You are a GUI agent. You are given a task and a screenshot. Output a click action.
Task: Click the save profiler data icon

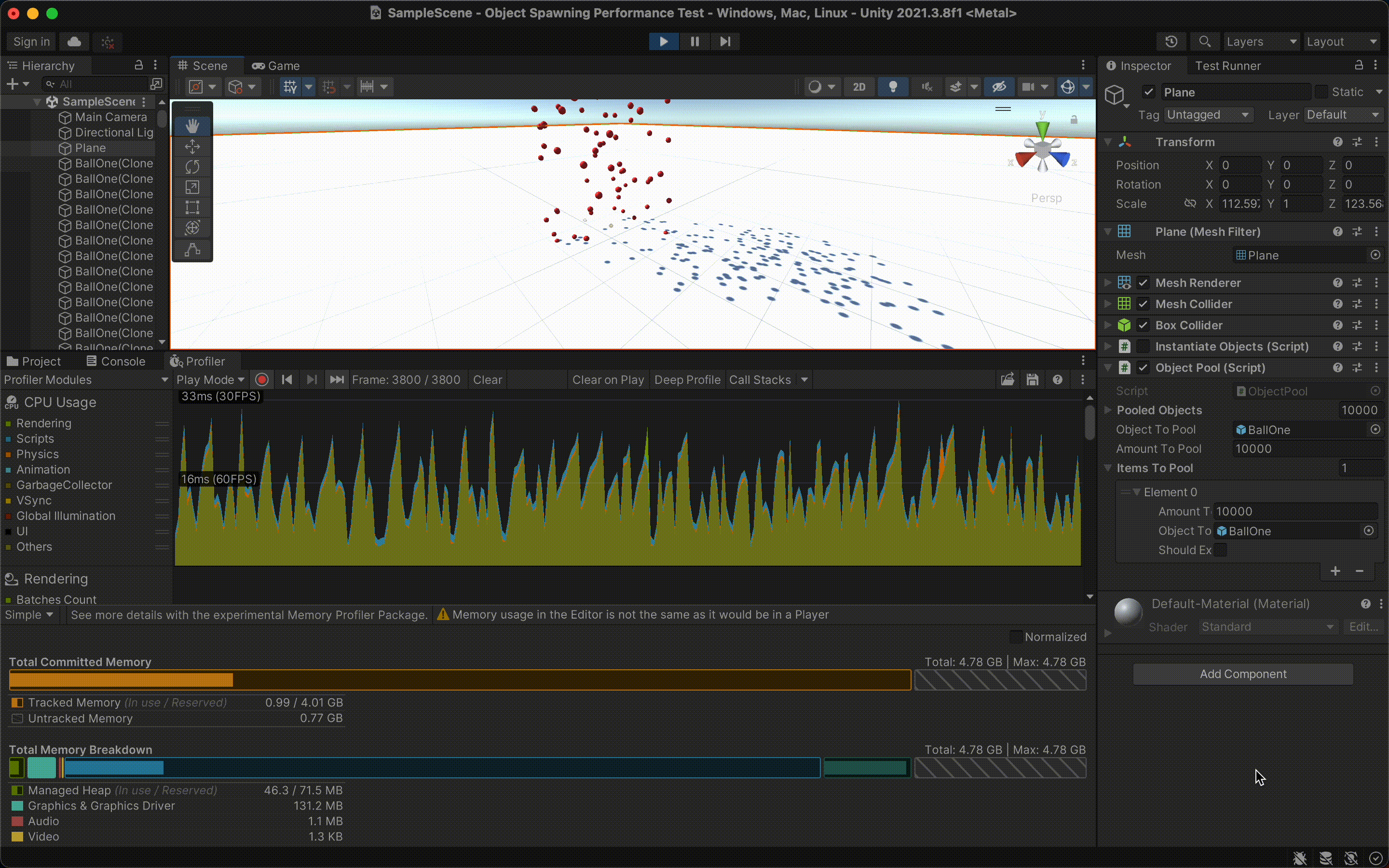click(x=1032, y=380)
